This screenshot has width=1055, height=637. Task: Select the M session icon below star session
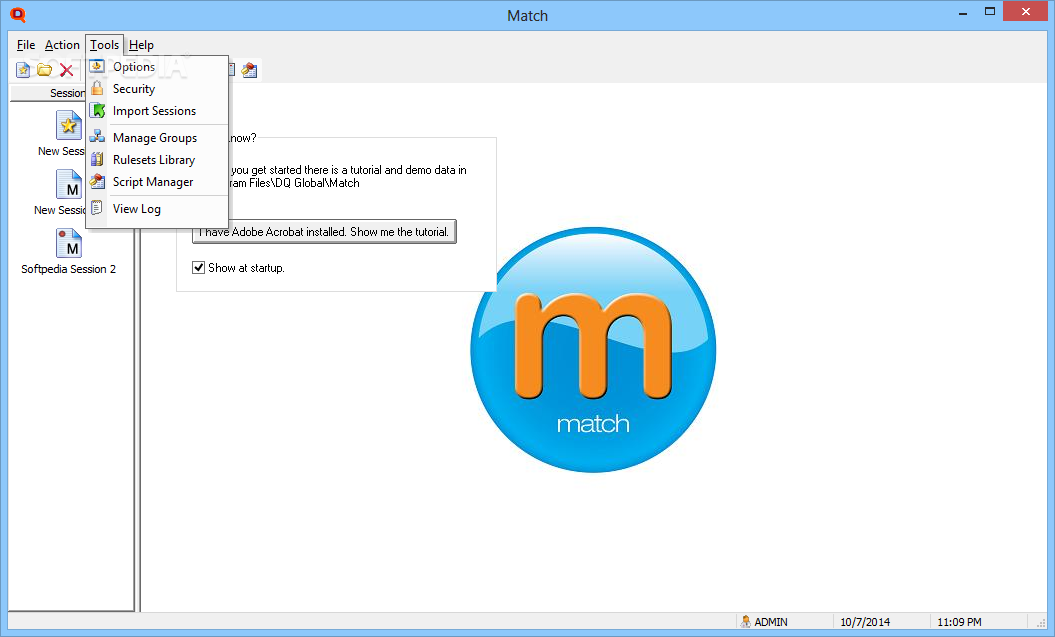coord(69,184)
